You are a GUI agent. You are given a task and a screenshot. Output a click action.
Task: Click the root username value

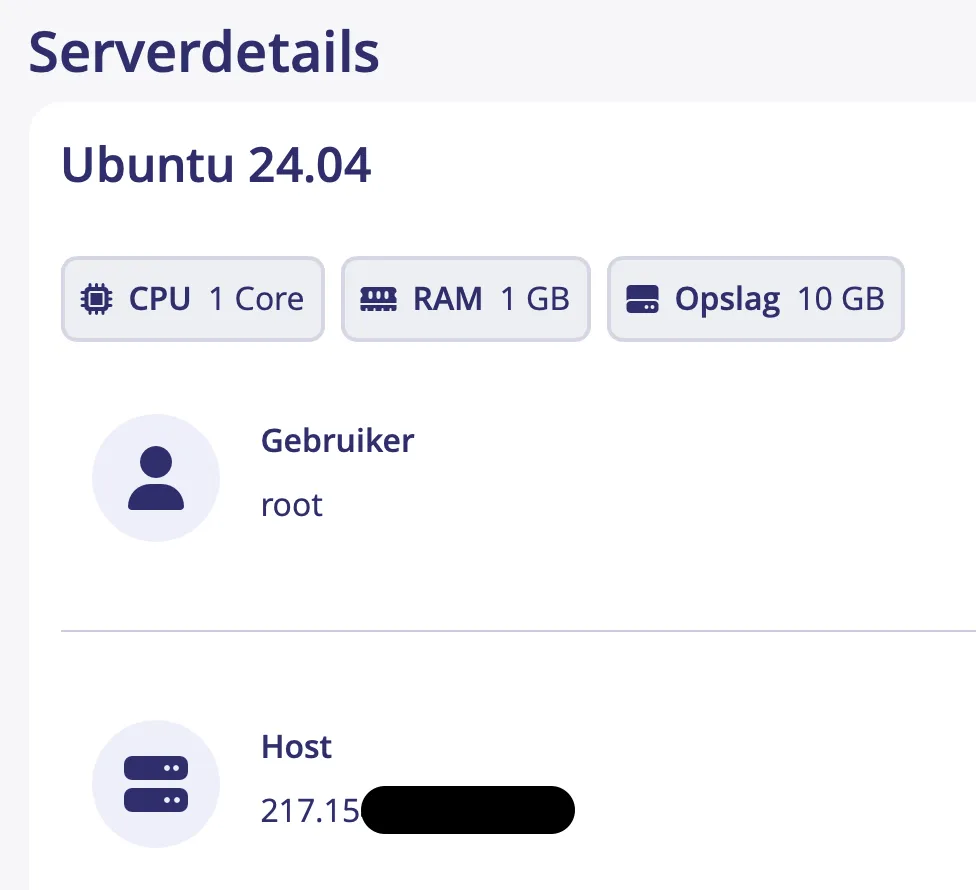[x=291, y=505]
